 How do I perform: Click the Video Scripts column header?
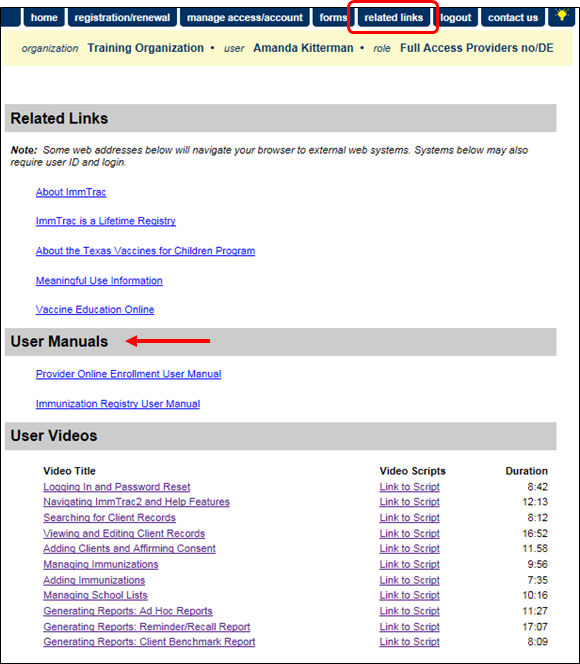pyautogui.click(x=412, y=471)
